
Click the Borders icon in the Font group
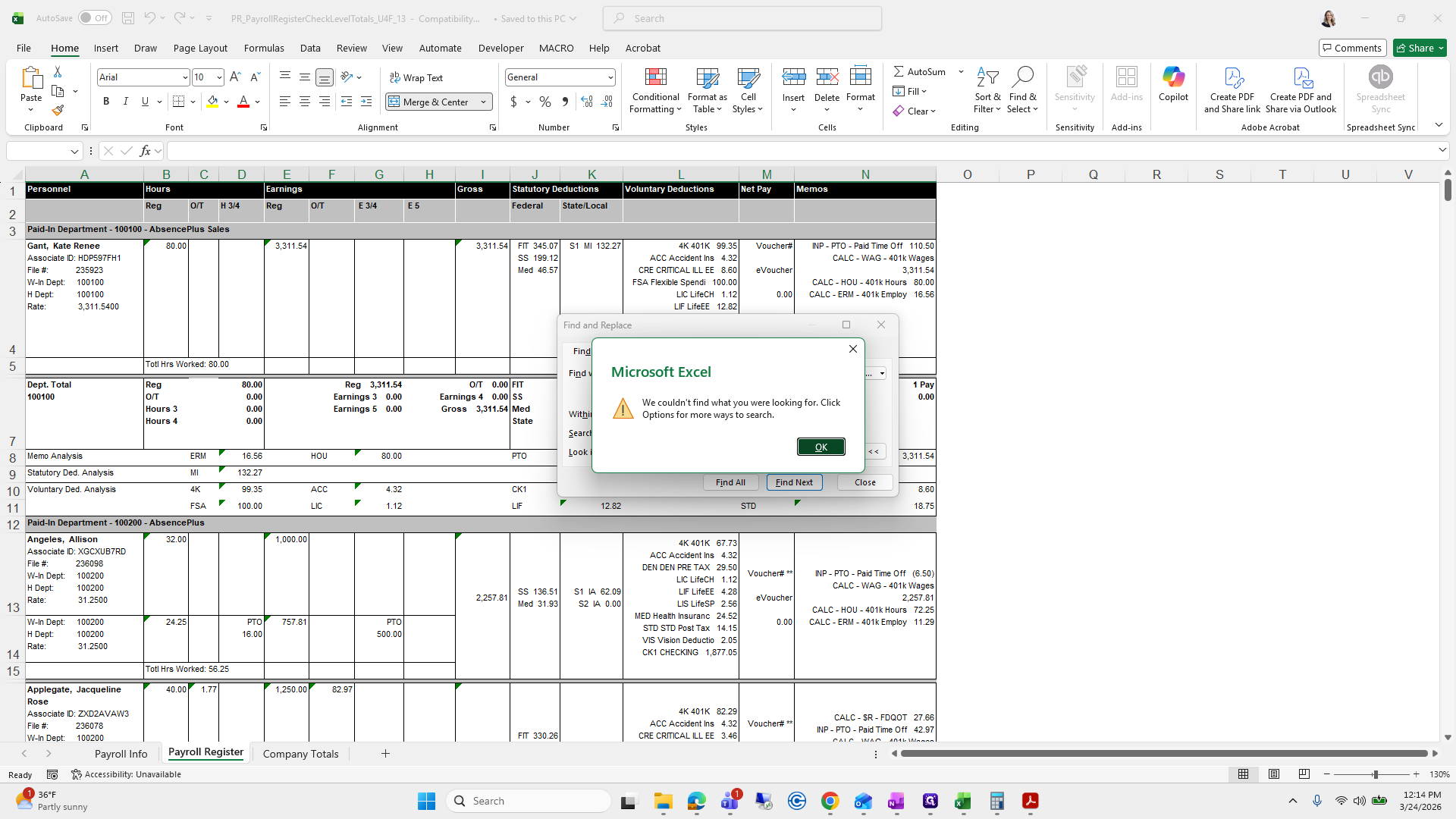pyautogui.click(x=178, y=102)
